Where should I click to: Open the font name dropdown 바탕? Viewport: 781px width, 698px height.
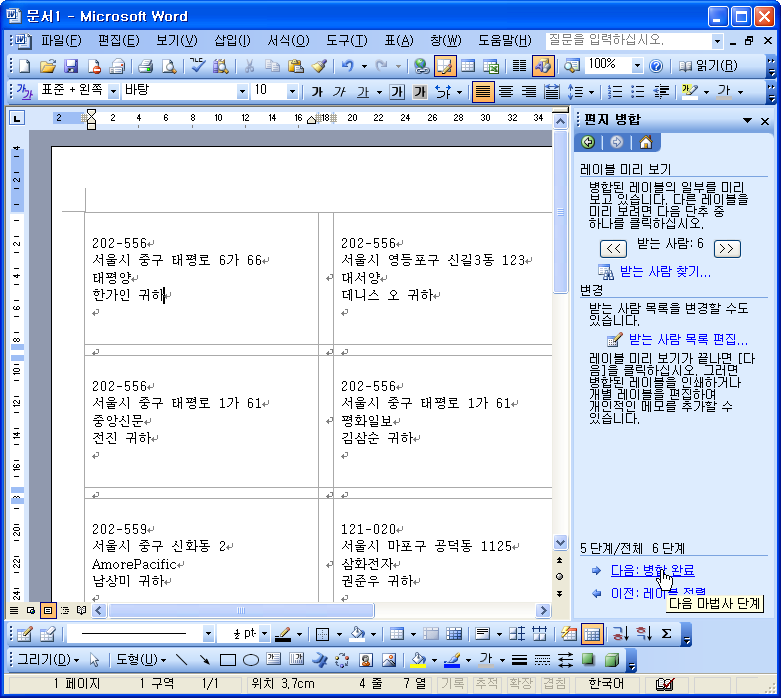pos(242,92)
